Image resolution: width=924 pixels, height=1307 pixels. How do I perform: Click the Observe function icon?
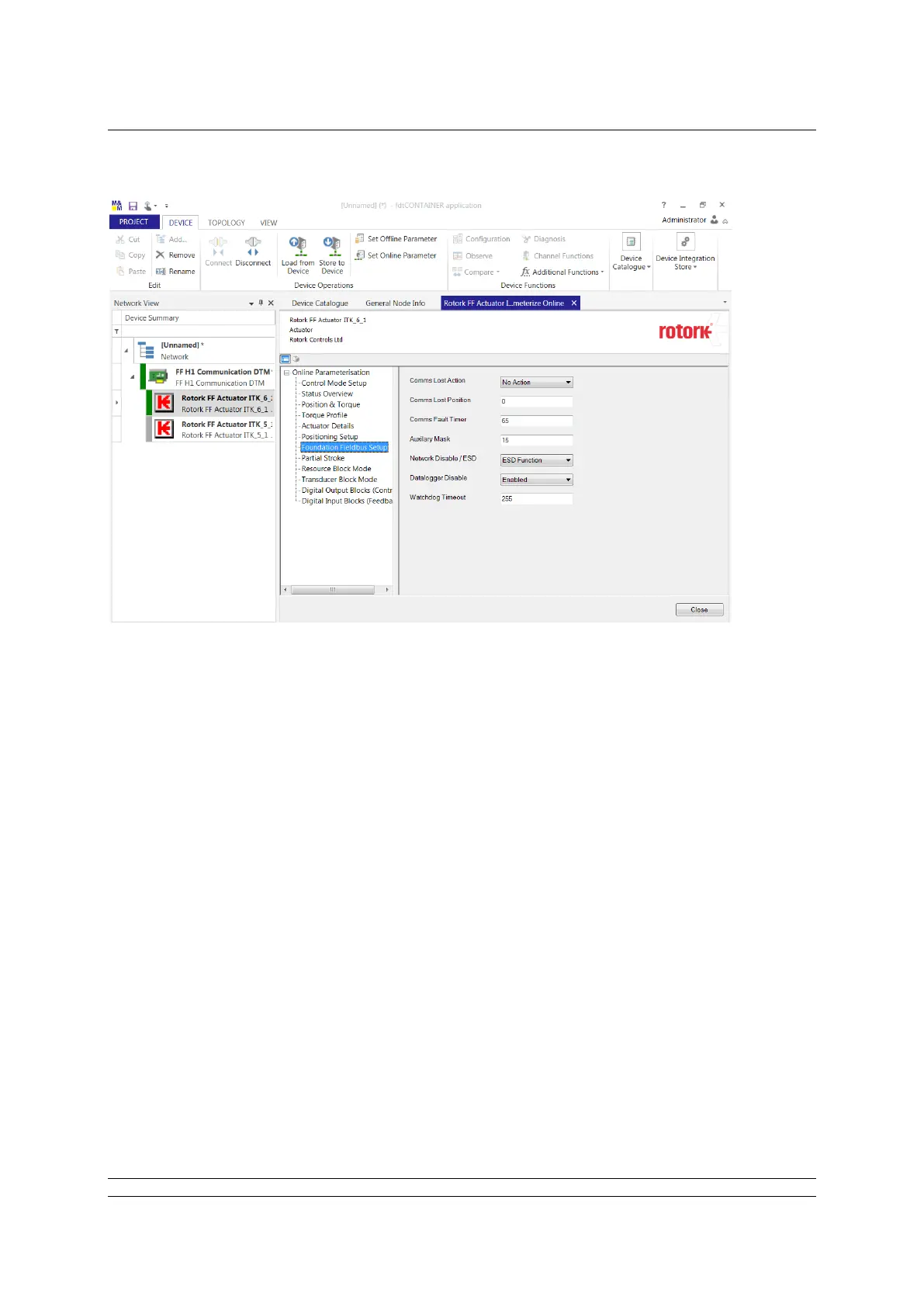tap(458, 256)
